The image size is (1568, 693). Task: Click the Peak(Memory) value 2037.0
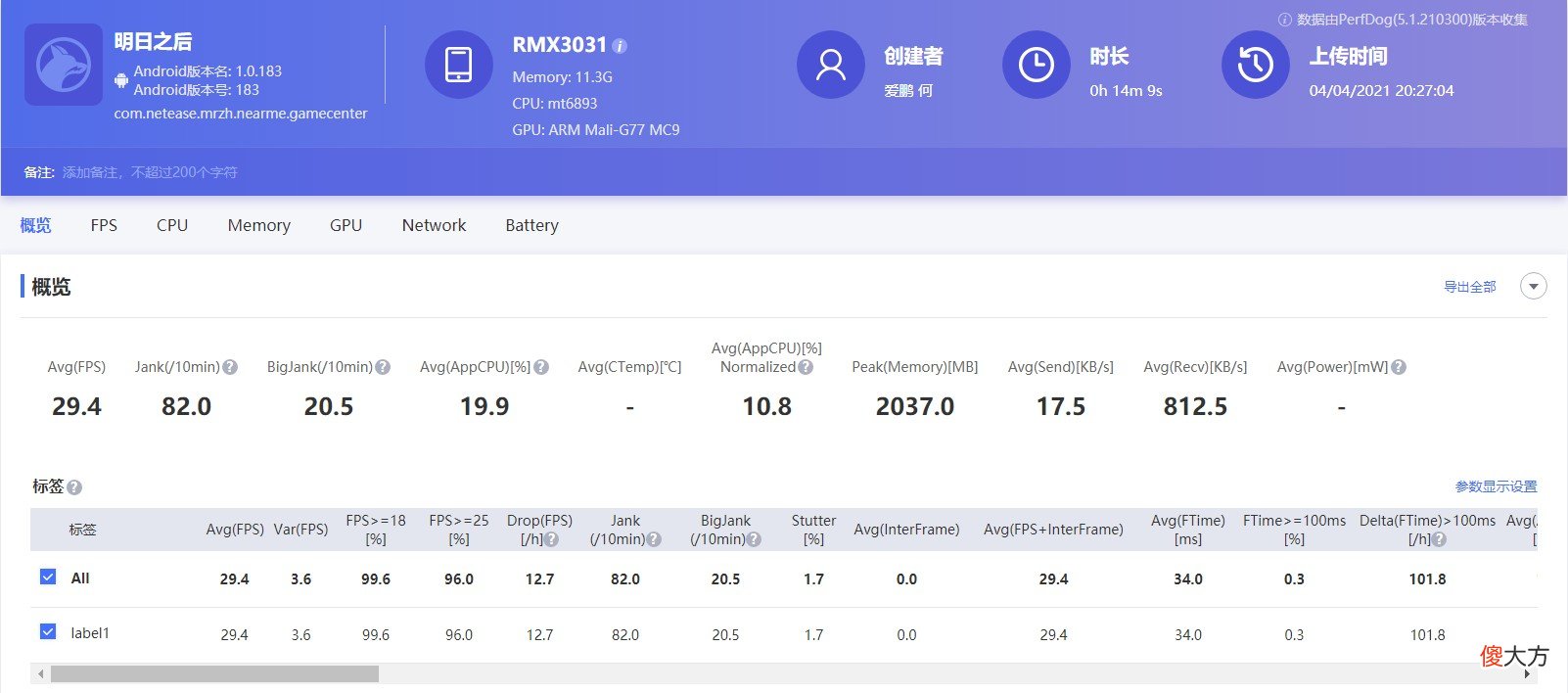[x=915, y=406]
